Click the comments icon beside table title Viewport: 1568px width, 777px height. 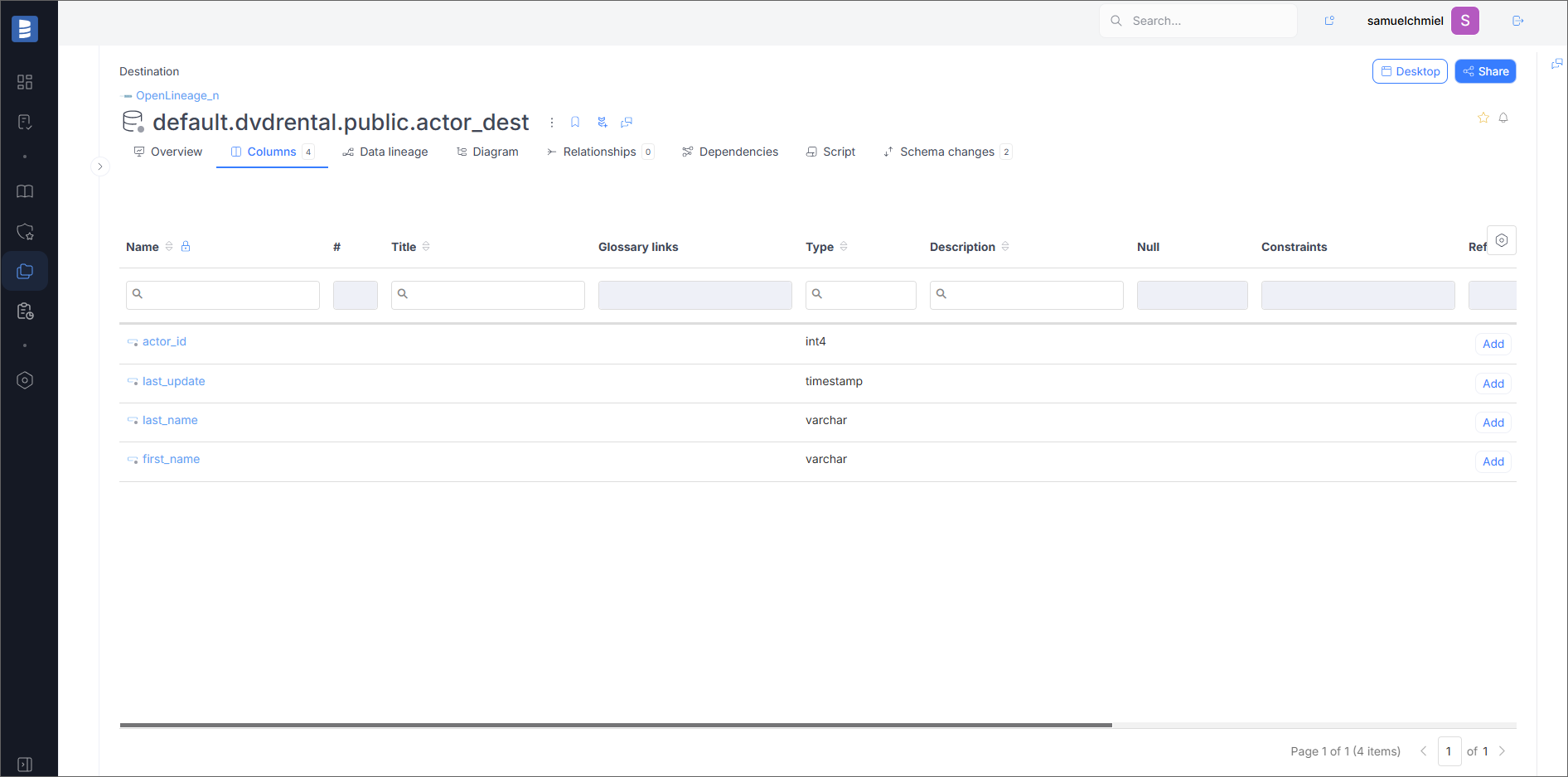[627, 123]
